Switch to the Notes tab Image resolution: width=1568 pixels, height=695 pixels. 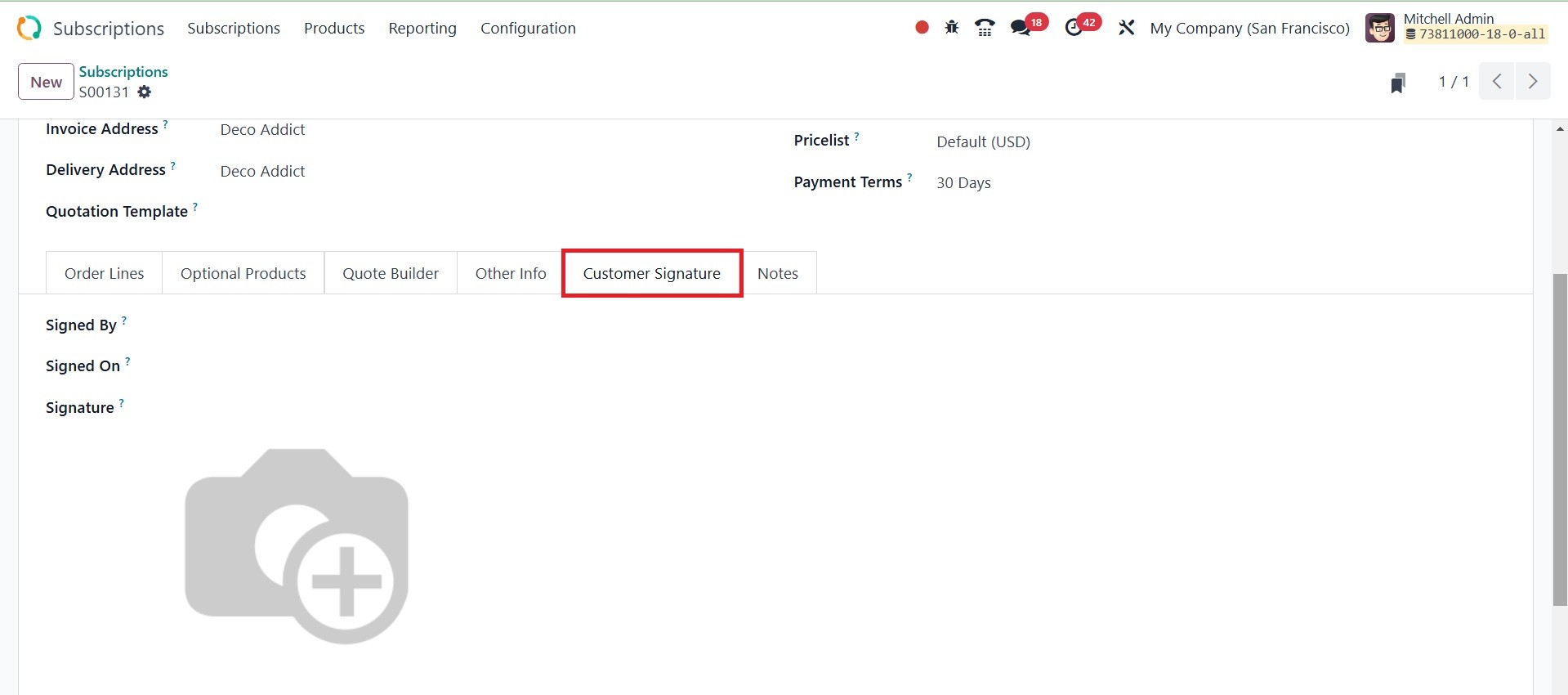[x=778, y=273]
